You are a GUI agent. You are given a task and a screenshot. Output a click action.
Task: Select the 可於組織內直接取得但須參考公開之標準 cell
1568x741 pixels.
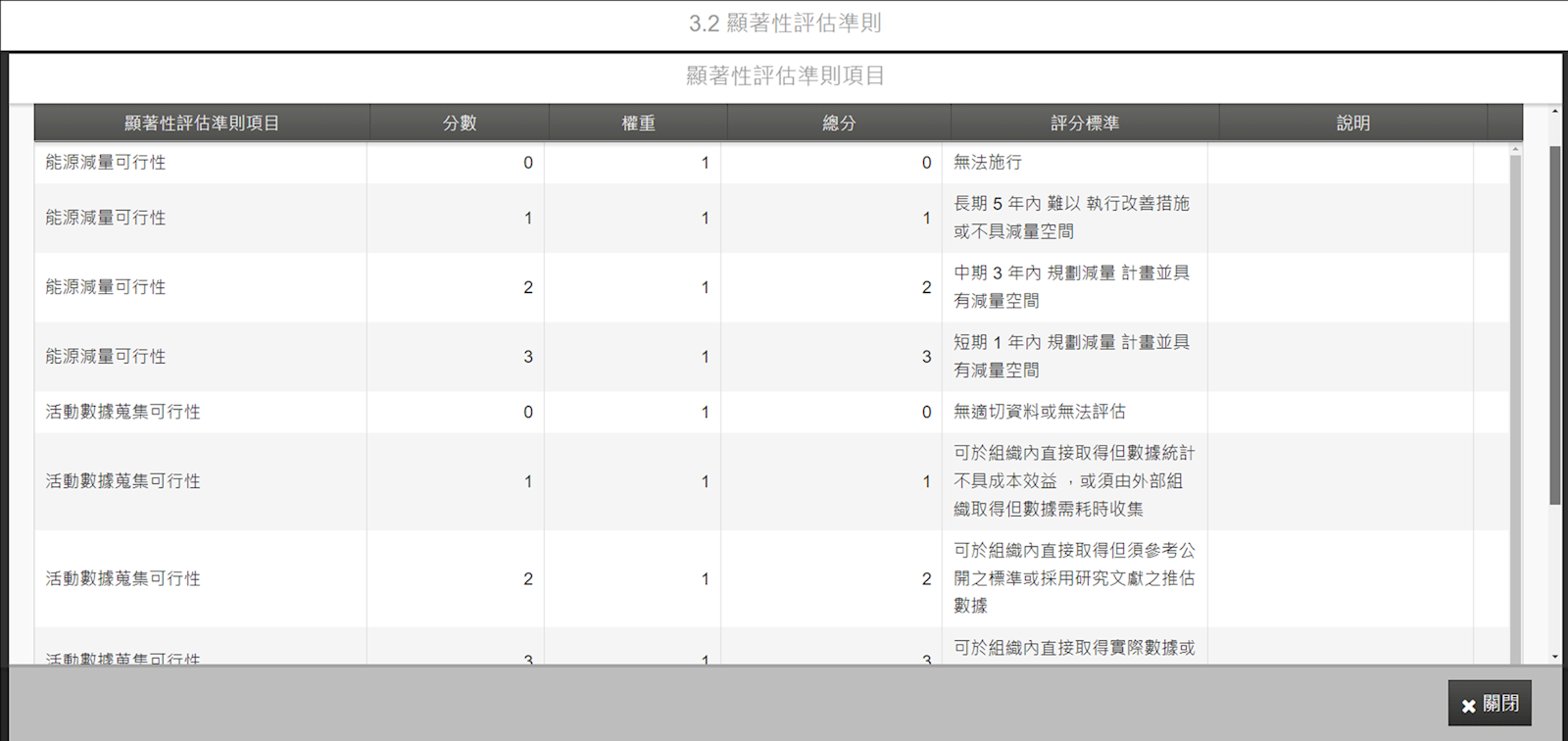pos(1074,578)
